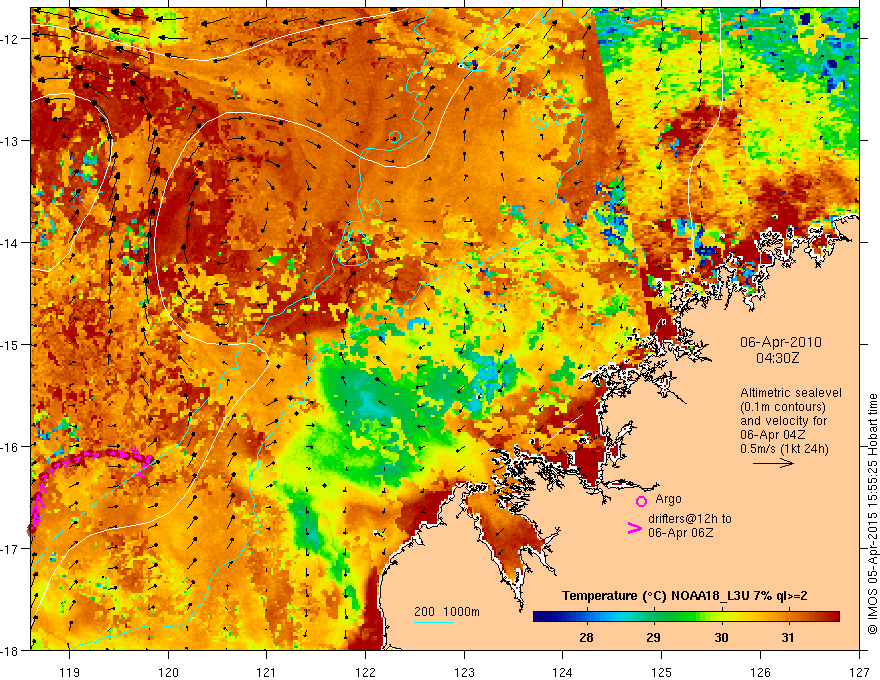Click longitude axis label 126
The width and height of the screenshot is (880, 680).
760,672
